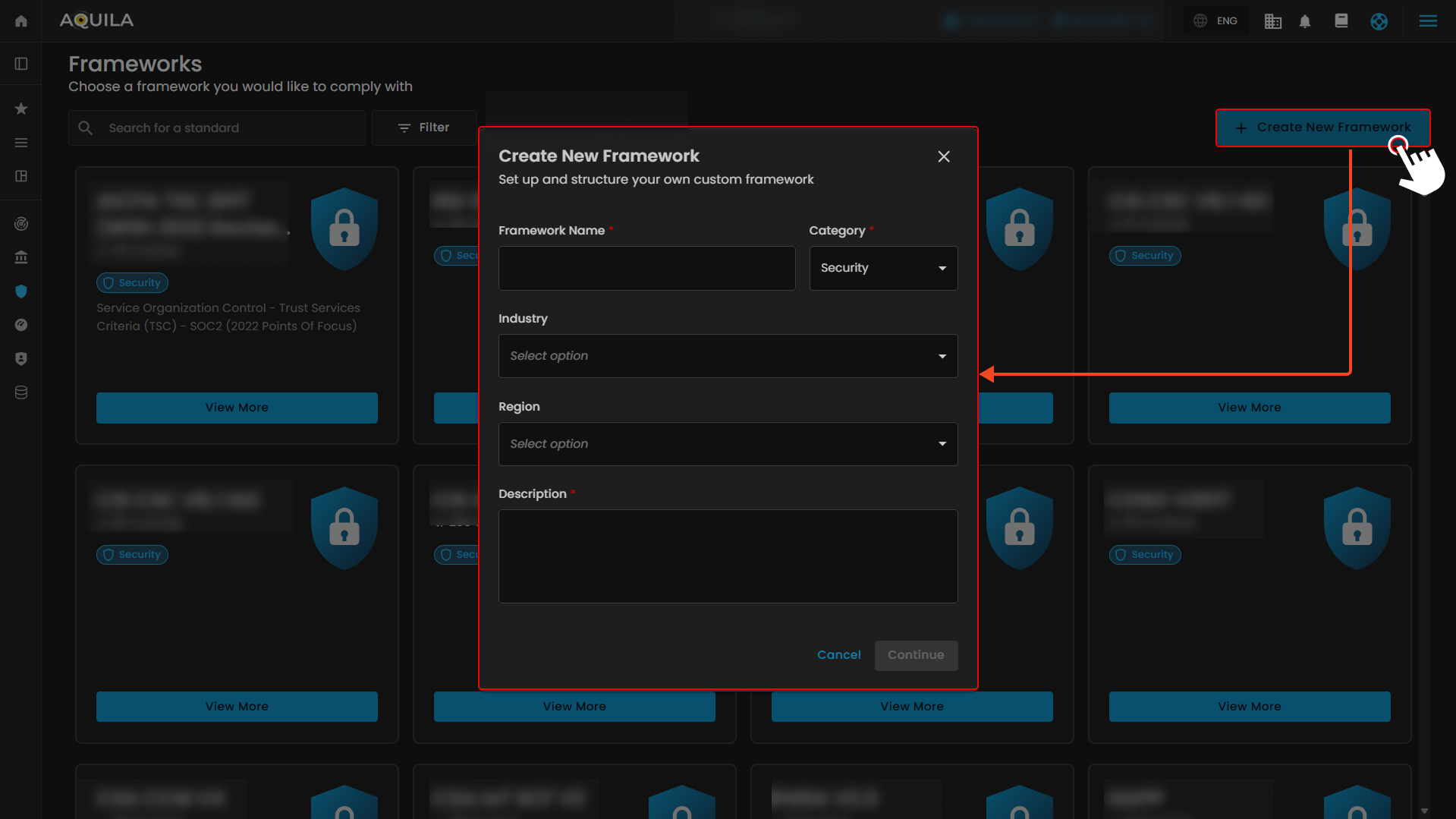Open the Region select option dropdown
This screenshot has width=1456, height=819.
(x=727, y=444)
